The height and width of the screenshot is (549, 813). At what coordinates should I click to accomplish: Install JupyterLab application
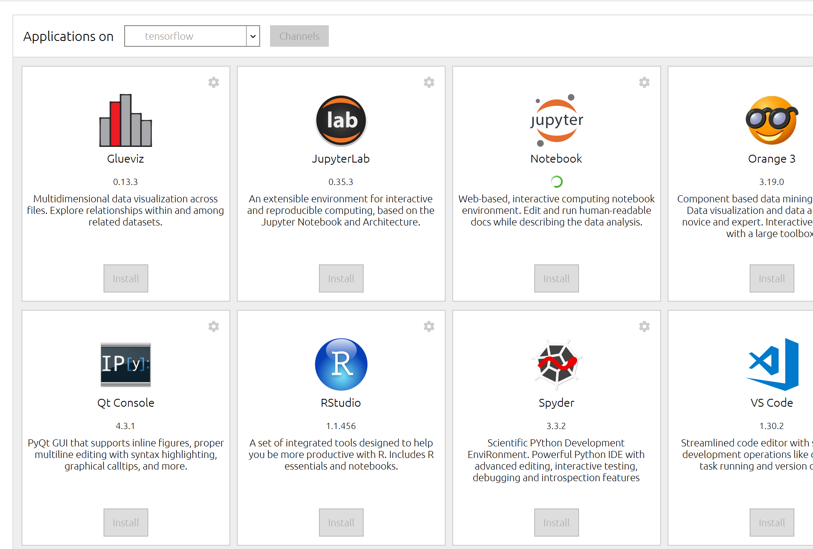point(341,279)
